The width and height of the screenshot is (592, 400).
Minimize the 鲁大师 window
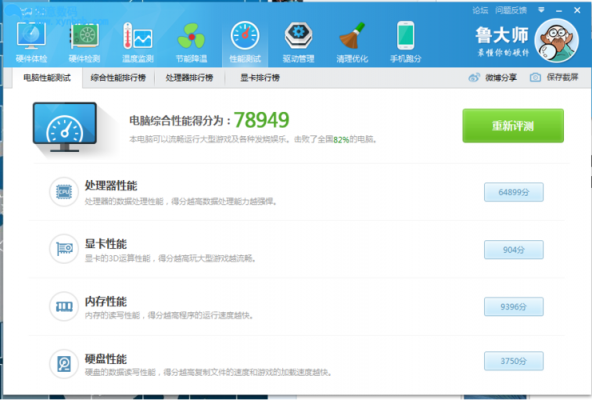coord(559,11)
